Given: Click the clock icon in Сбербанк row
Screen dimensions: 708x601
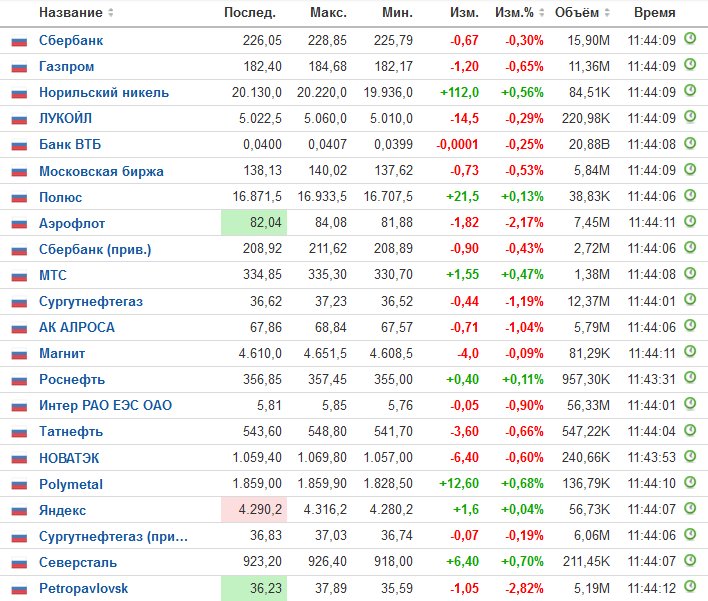Looking at the screenshot, I should 690,38.
